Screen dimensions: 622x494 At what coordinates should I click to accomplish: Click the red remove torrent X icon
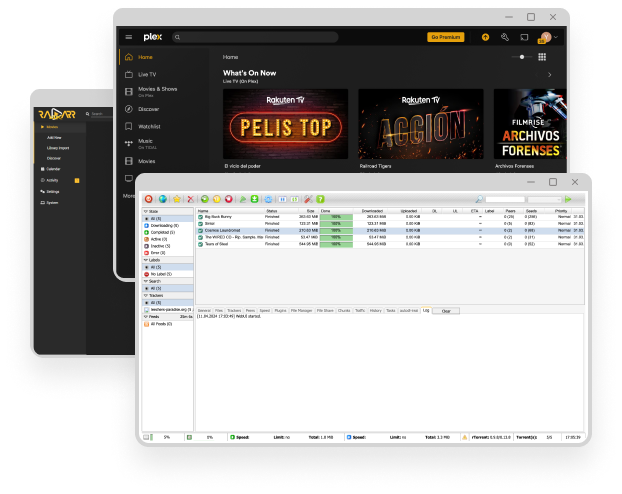(x=190, y=199)
